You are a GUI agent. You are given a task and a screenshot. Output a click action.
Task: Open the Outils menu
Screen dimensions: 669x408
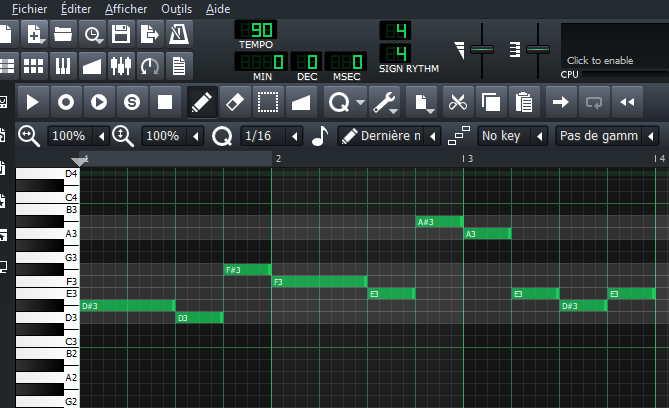click(177, 9)
